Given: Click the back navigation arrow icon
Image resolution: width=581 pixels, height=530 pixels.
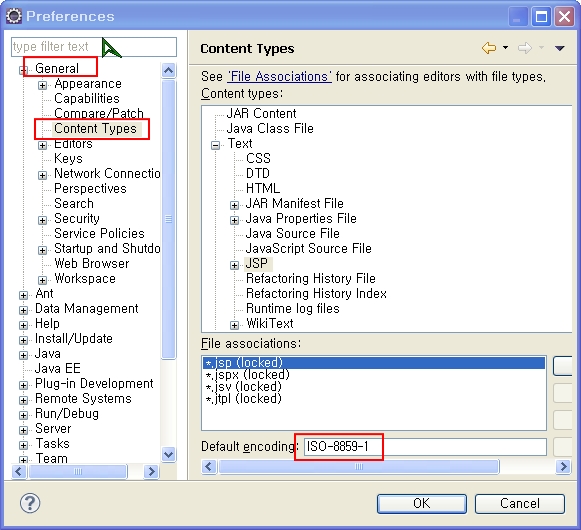Looking at the screenshot, I should click(489, 48).
